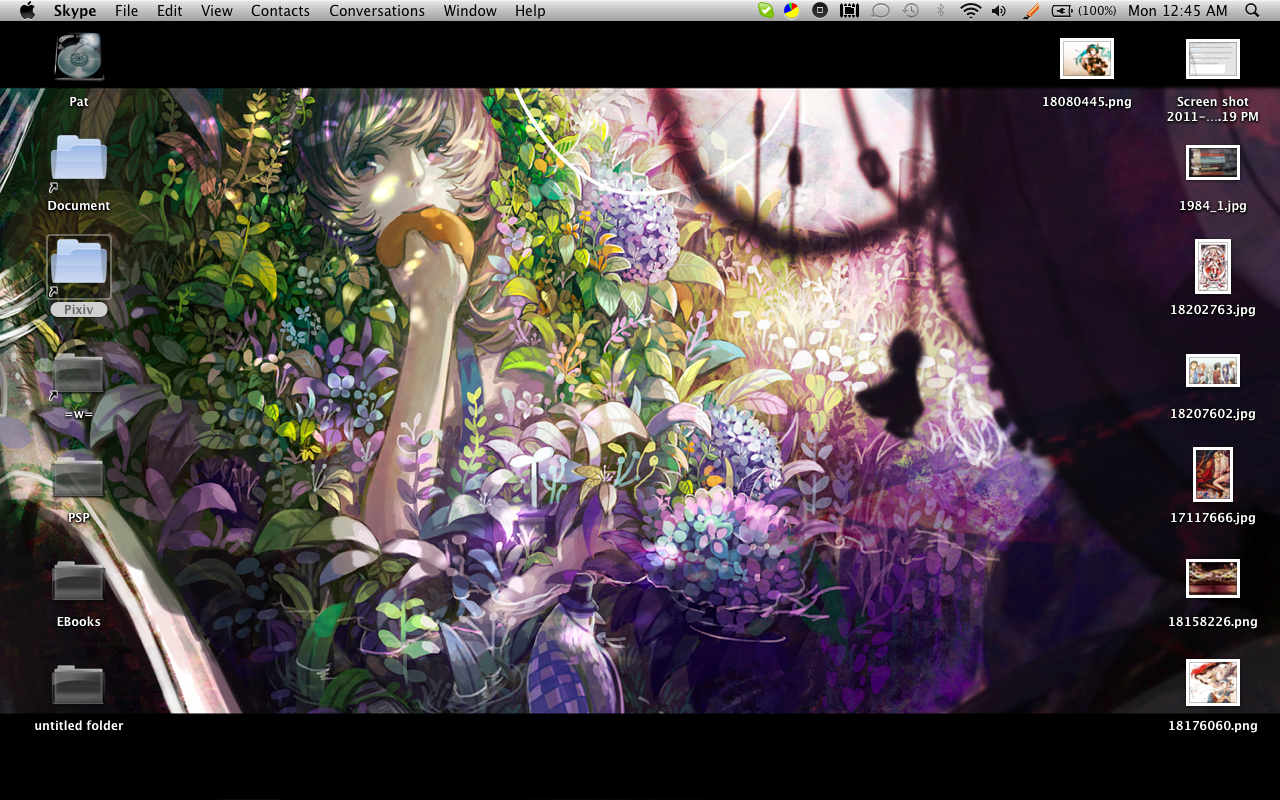This screenshot has width=1280, height=800.
Task: Click the '18202763.jpg' file name label
Action: click(x=1213, y=310)
